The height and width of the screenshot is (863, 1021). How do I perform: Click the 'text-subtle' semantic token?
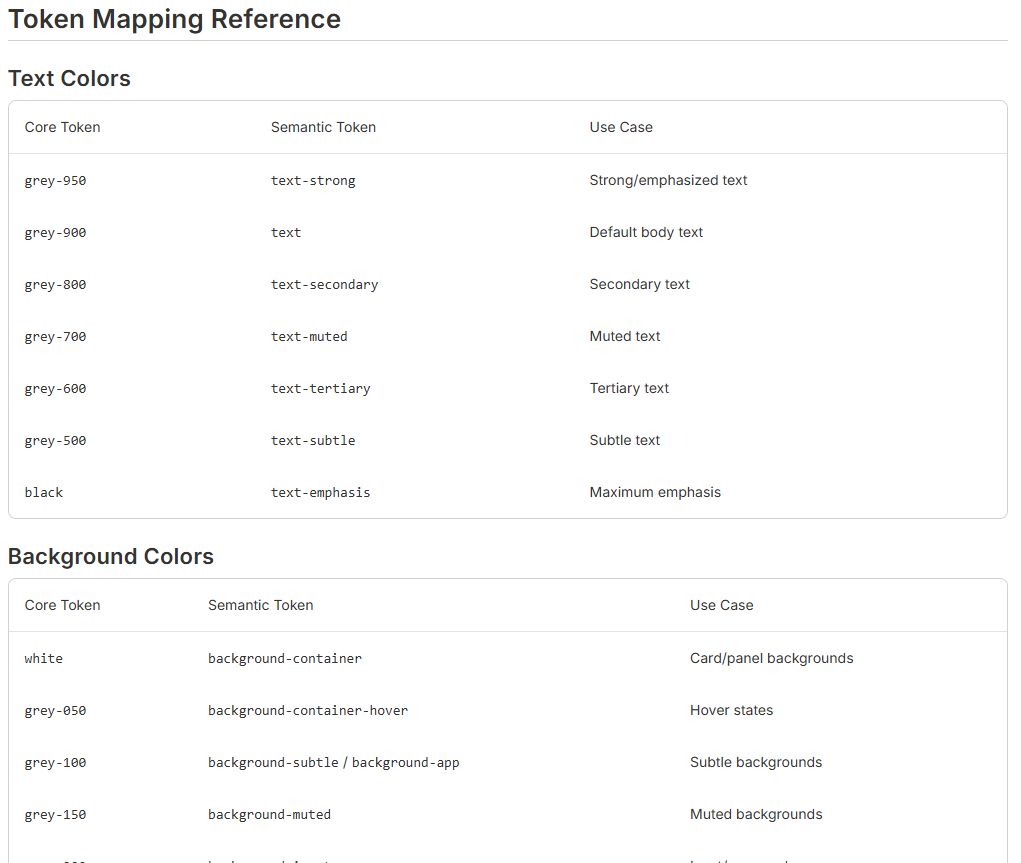[x=313, y=441]
